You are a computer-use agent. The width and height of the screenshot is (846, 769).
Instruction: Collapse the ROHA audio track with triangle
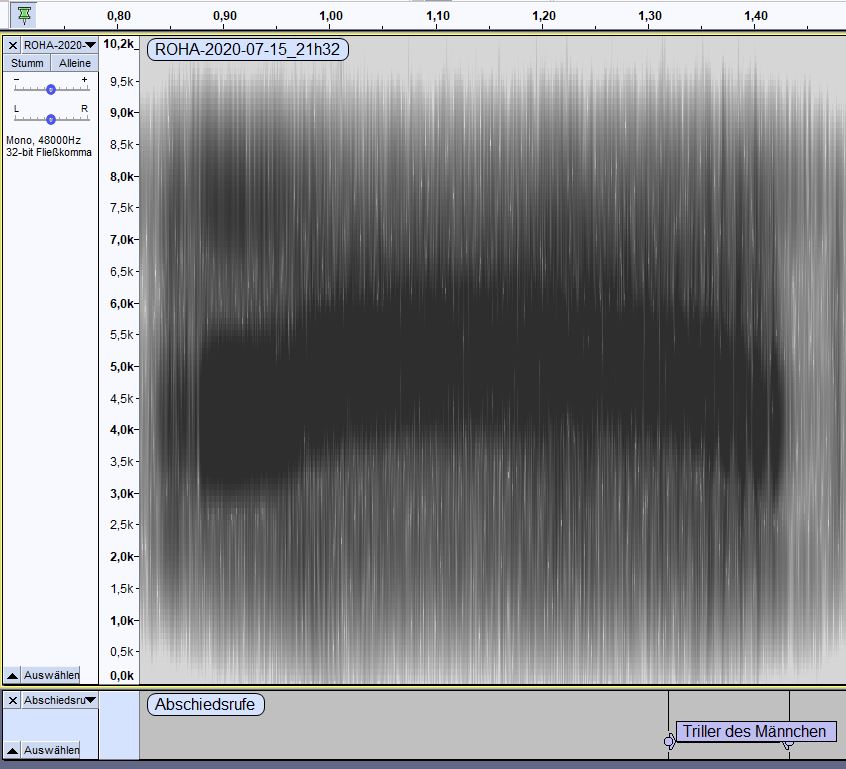point(12,675)
